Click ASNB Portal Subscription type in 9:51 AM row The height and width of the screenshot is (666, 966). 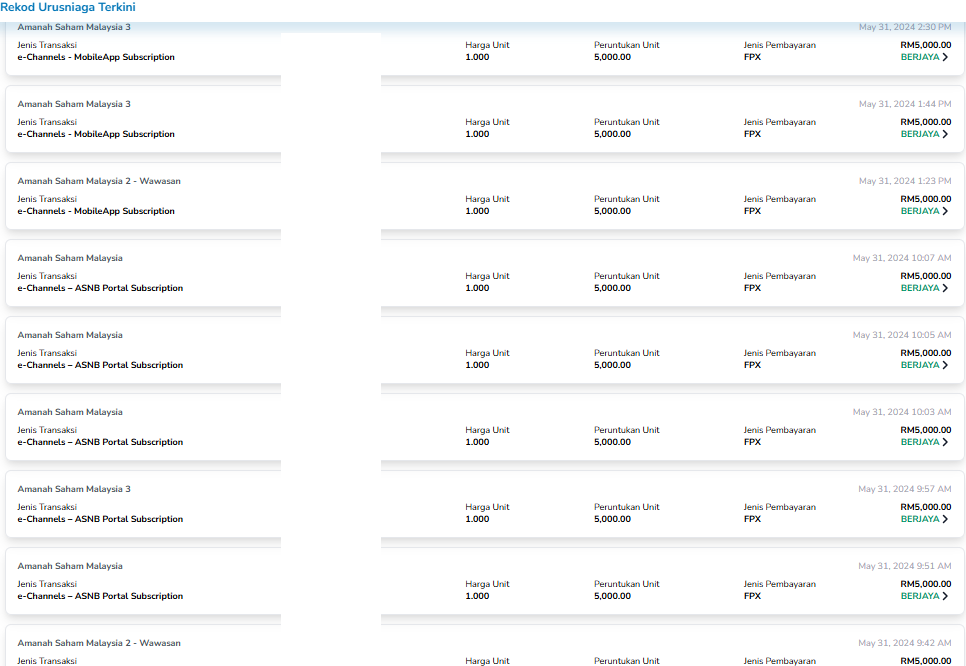pos(100,596)
